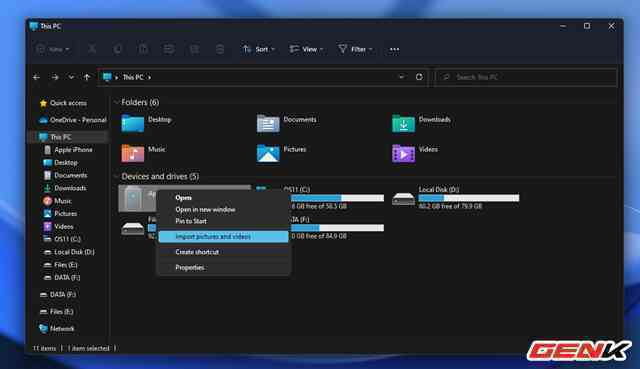Open the View dropdown
Image resolution: width=640 pixels, height=369 pixels.
[x=306, y=49]
